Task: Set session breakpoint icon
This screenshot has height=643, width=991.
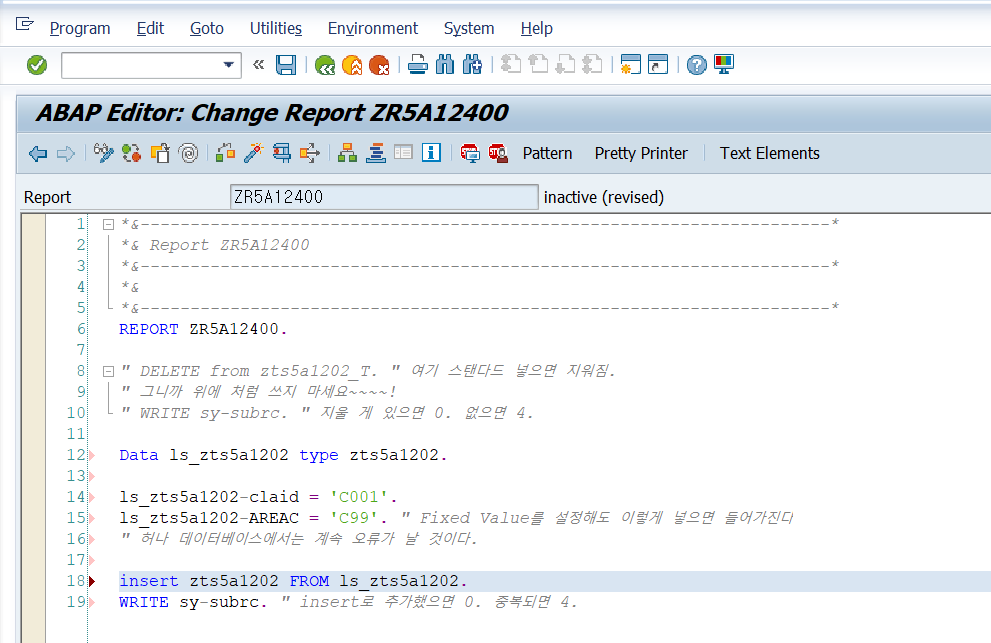Action: [470, 153]
